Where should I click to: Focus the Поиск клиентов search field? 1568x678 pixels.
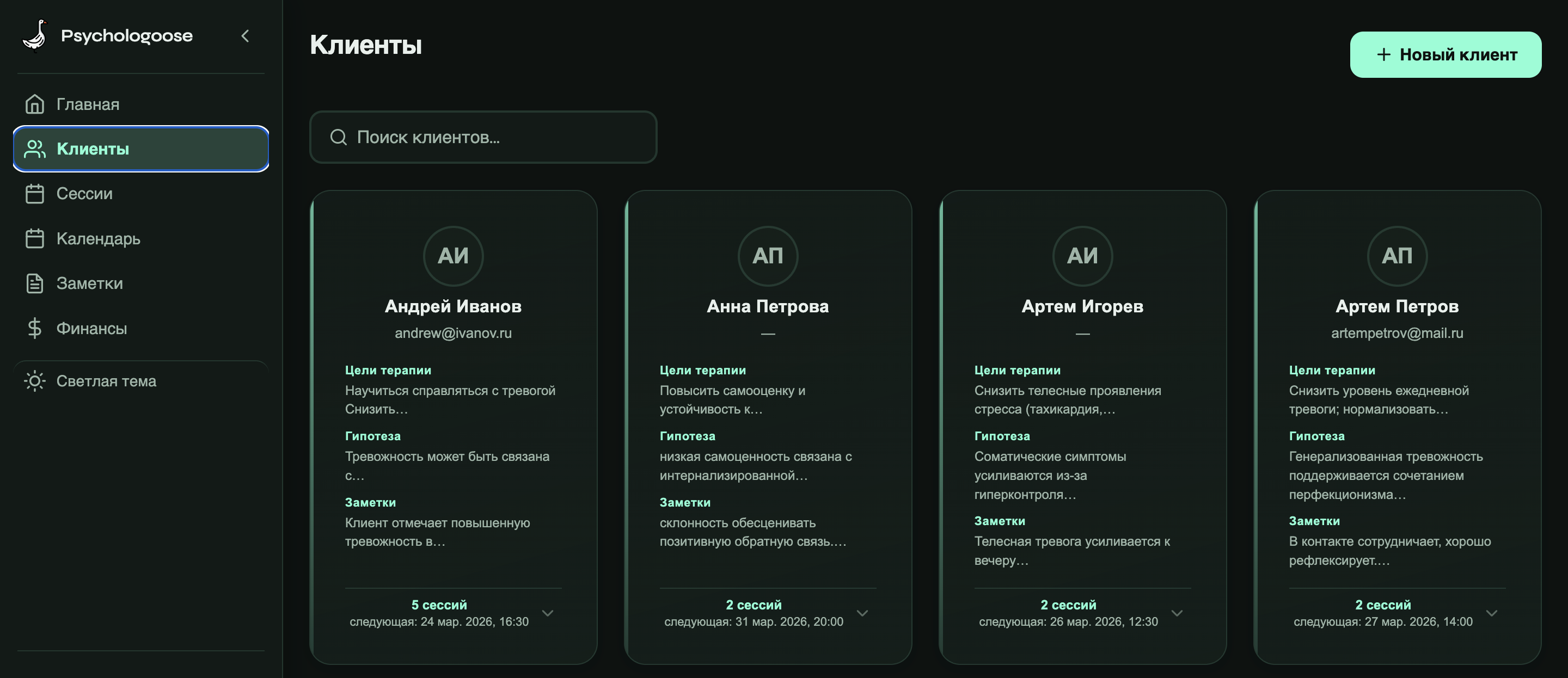483,137
